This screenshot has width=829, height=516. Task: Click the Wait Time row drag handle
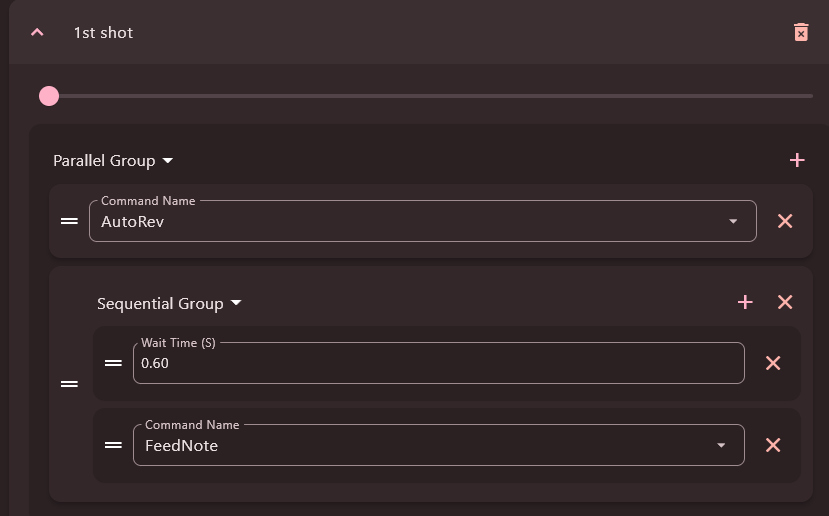click(113, 363)
